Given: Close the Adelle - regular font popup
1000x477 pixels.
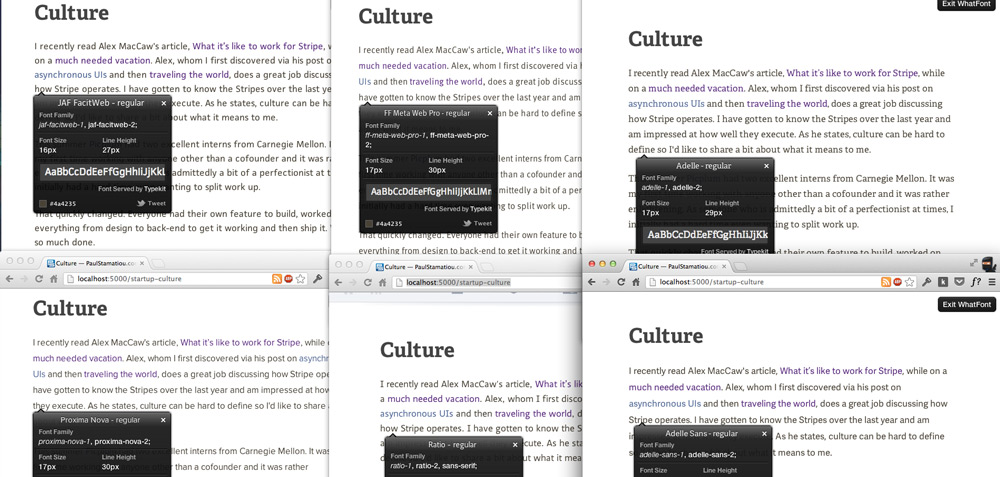Looking at the screenshot, I should click(x=766, y=166).
